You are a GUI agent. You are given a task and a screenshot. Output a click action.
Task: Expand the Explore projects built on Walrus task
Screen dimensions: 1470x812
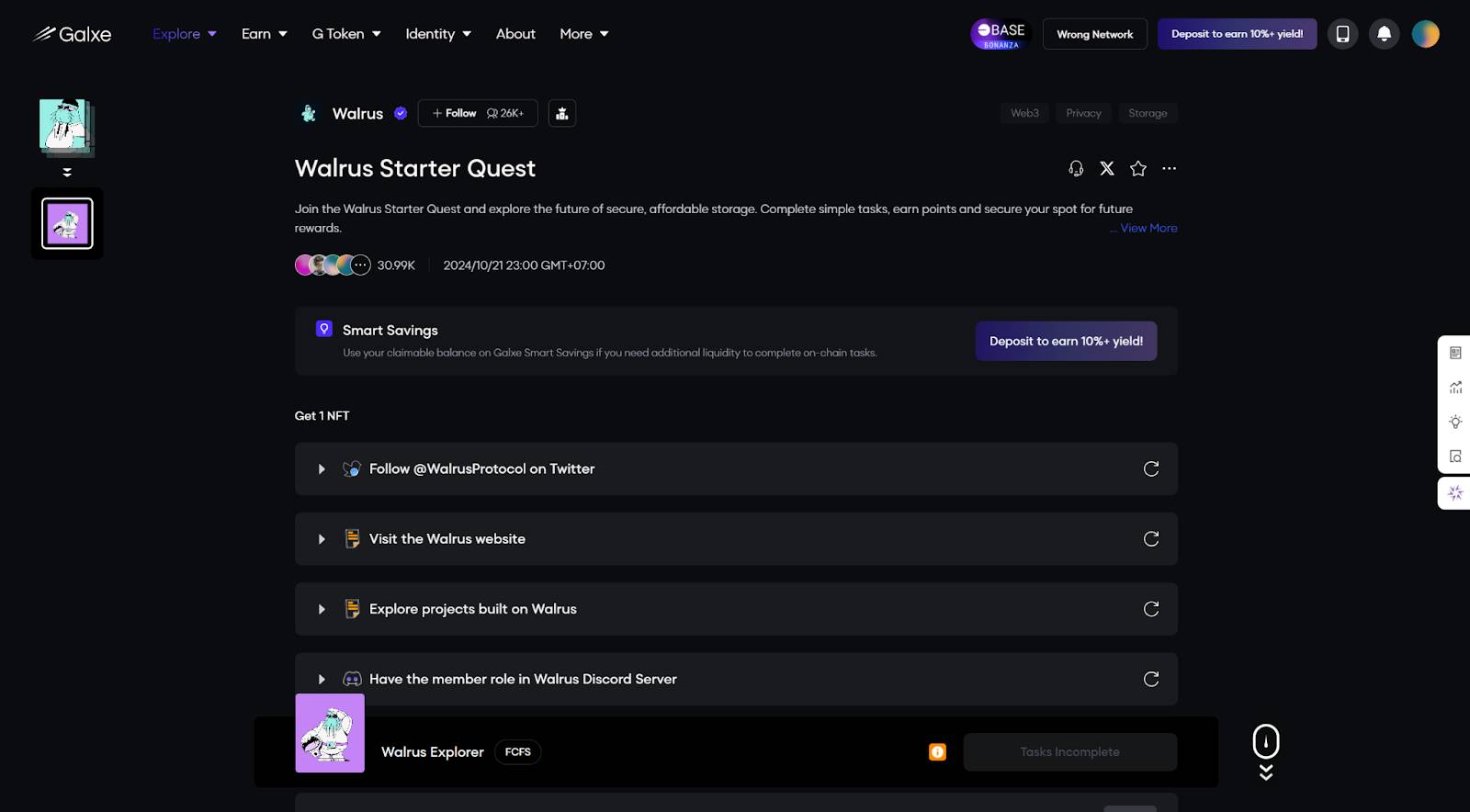[322, 609]
